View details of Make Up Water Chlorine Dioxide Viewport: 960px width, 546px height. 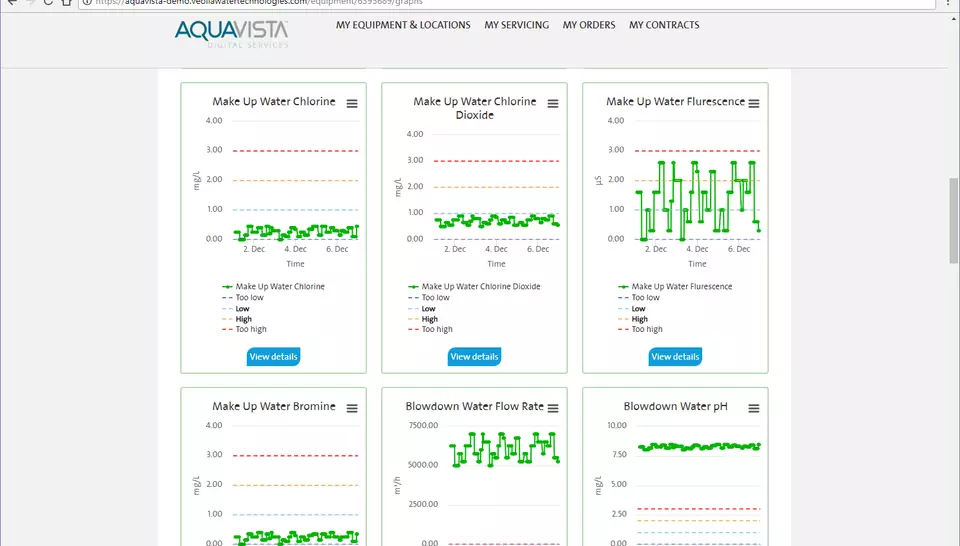[x=474, y=356]
